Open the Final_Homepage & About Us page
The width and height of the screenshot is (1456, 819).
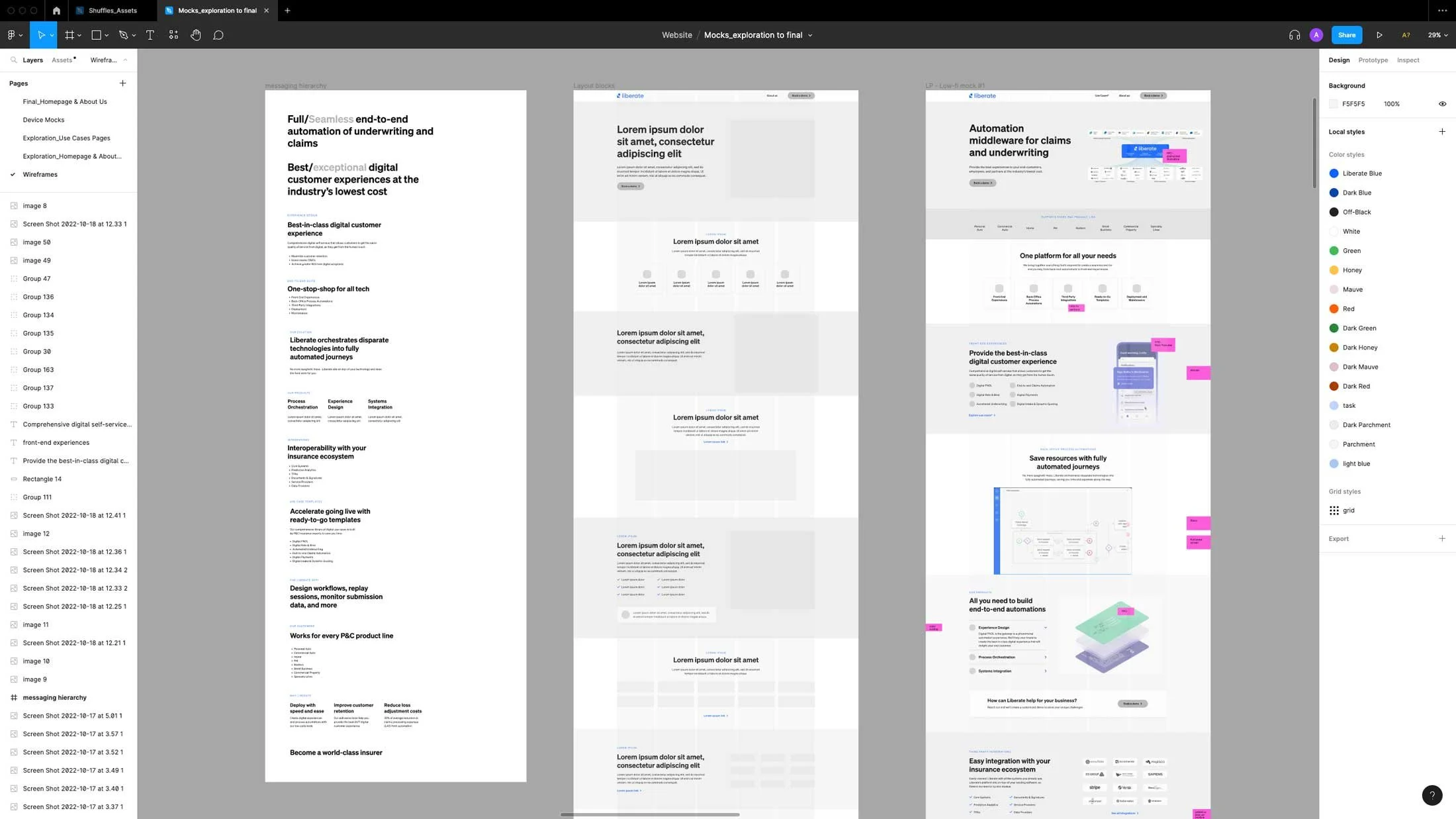pos(65,102)
